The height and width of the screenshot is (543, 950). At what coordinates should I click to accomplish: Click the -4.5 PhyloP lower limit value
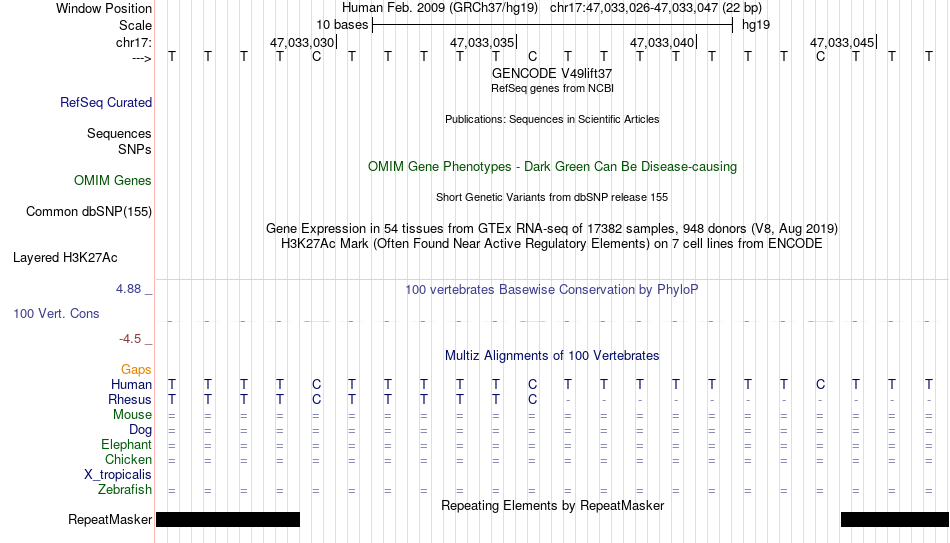pyautogui.click(x=130, y=339)
